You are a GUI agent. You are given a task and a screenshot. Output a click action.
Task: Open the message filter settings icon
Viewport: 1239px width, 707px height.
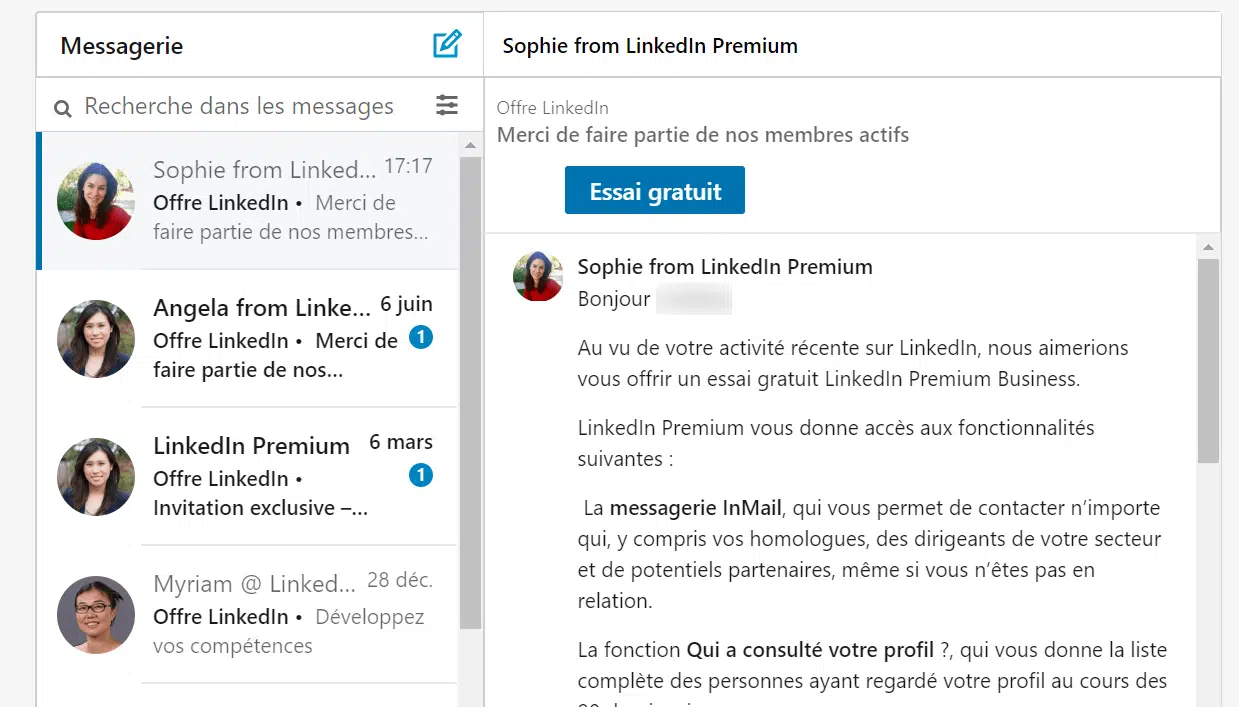(447, 105)
